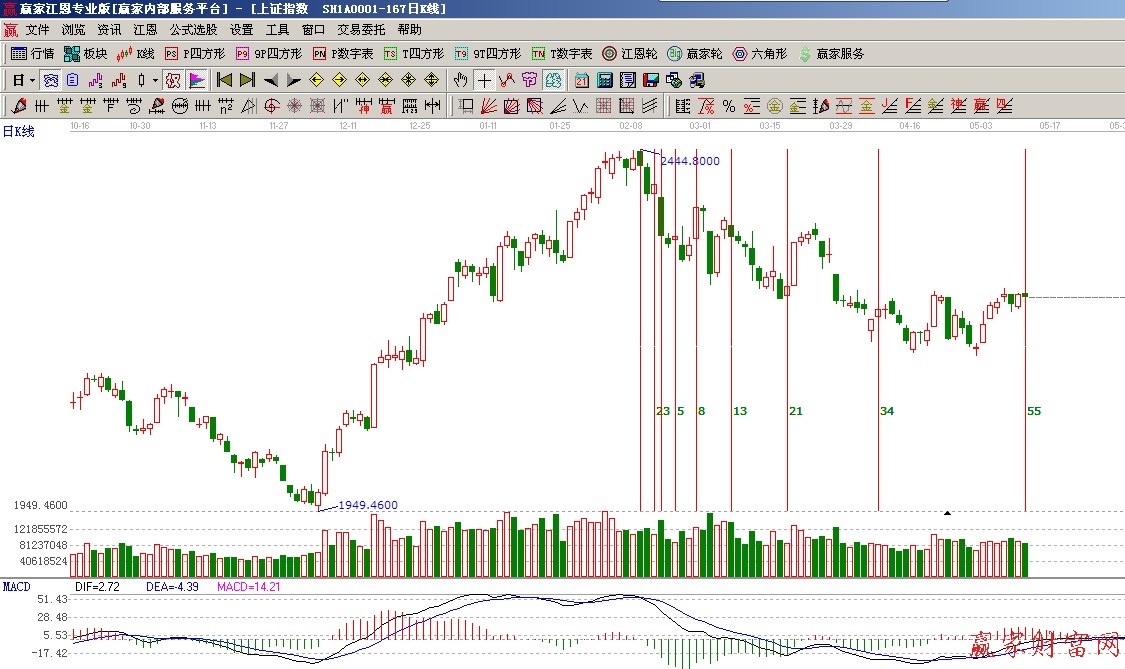Click the save disk icon
Image resolution: width=1125 pixels, height=669 pixels.
pos(651,80)
